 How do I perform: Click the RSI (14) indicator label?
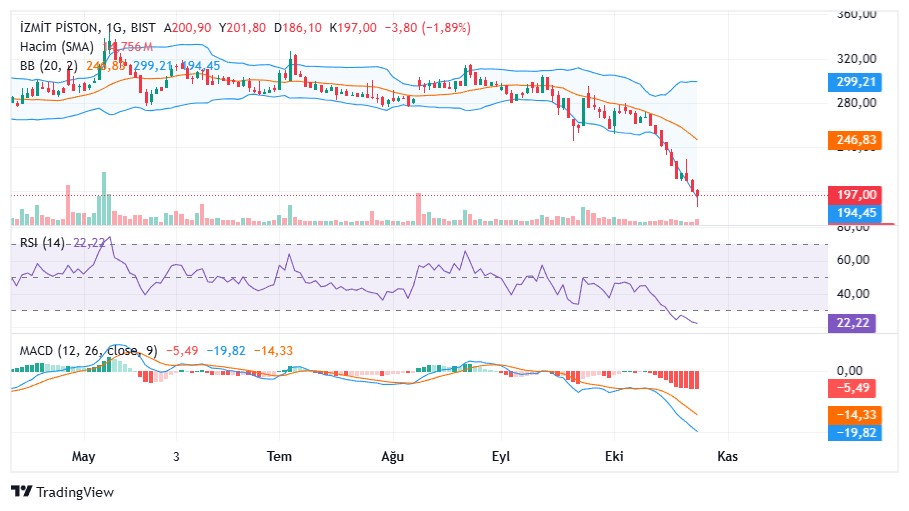pos(42,242)
